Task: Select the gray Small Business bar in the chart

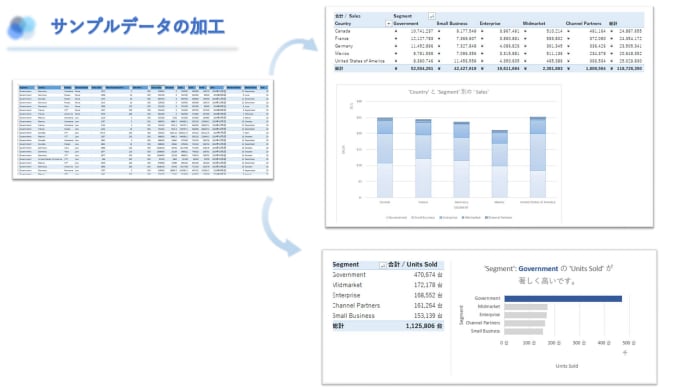Action: click(524, 331)
